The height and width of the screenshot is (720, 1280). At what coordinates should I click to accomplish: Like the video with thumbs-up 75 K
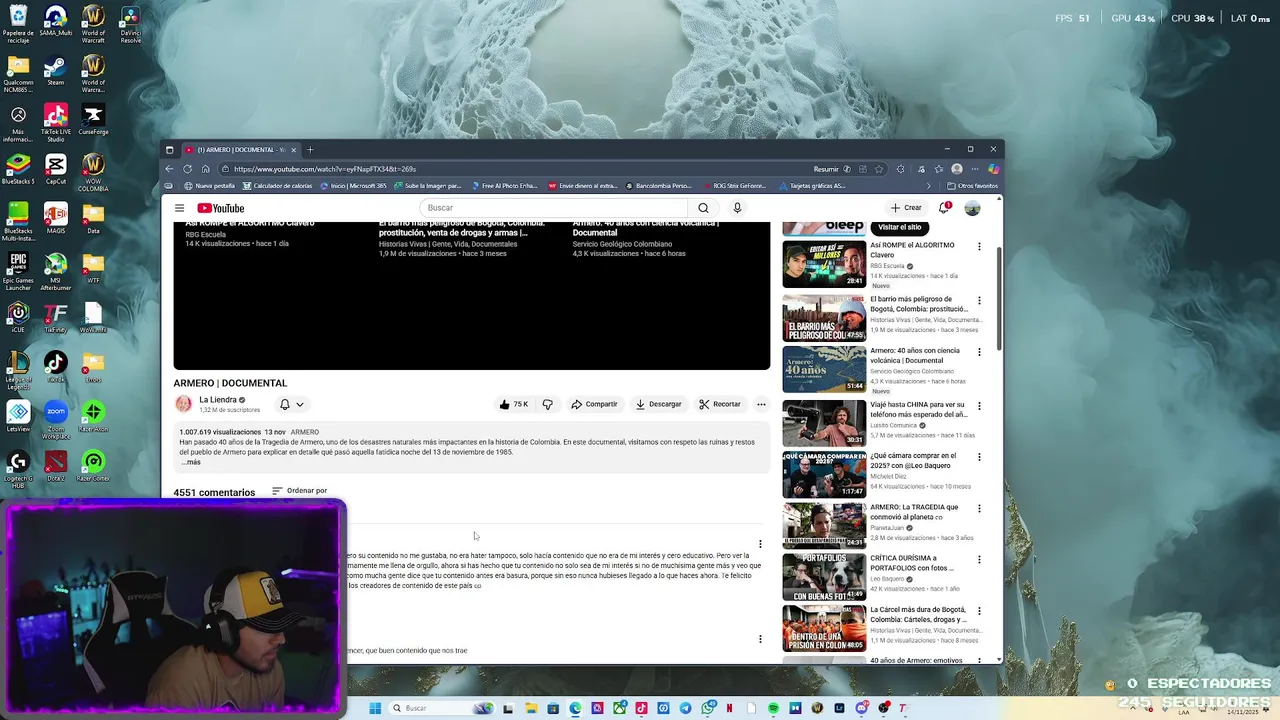click(x=514, y=404)
